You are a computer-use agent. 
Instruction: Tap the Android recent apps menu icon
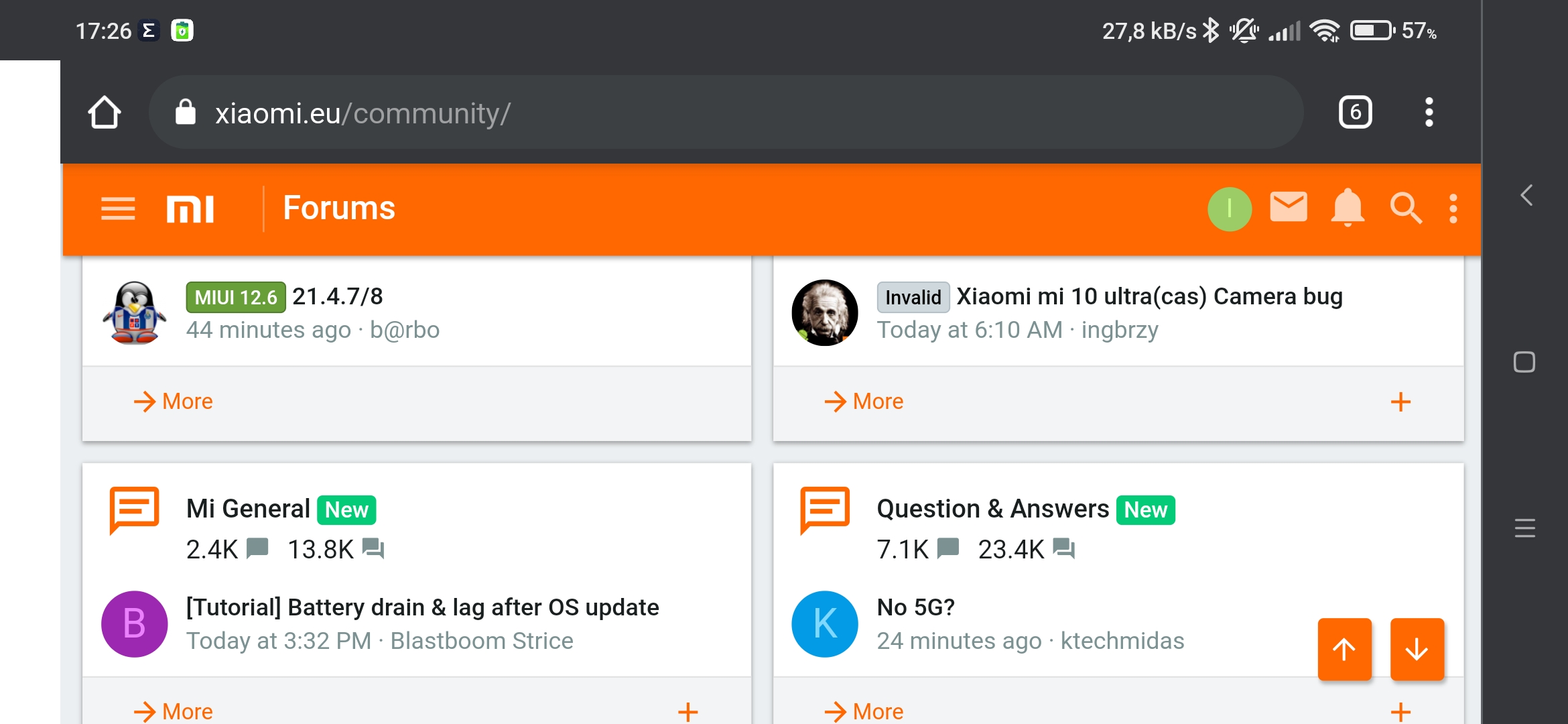(1525, 528)
